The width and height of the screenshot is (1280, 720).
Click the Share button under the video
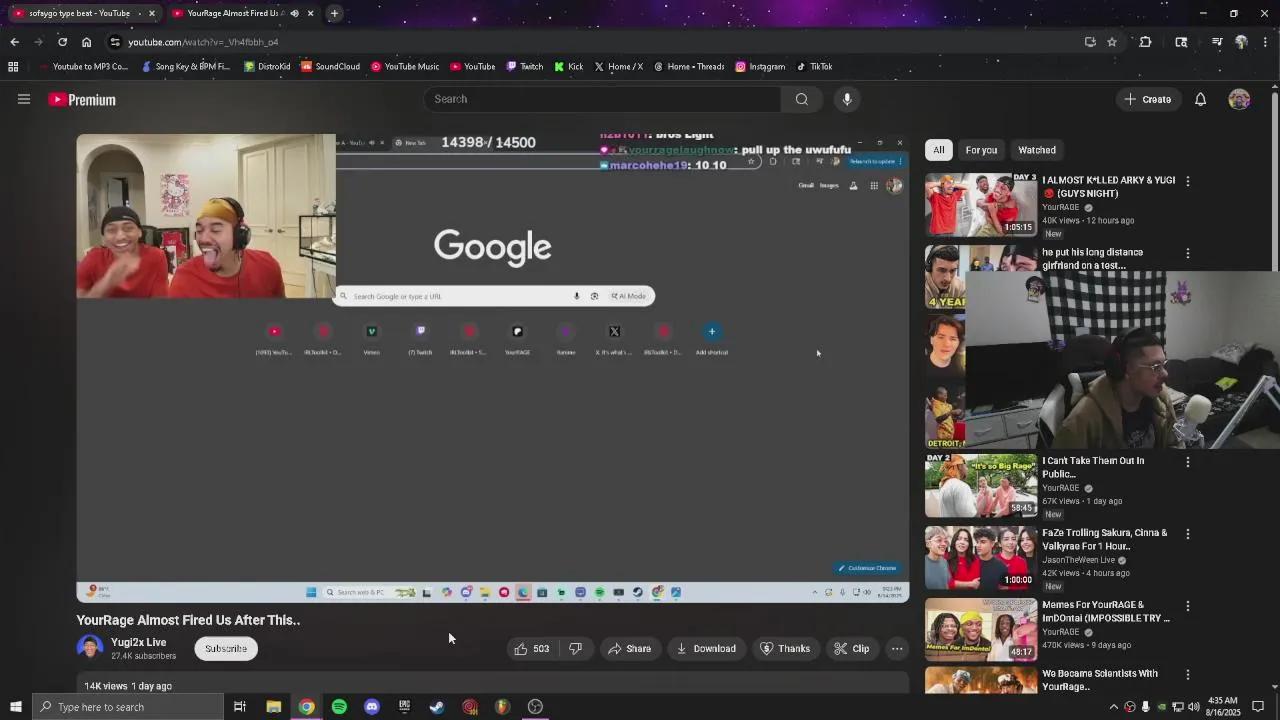630,649
